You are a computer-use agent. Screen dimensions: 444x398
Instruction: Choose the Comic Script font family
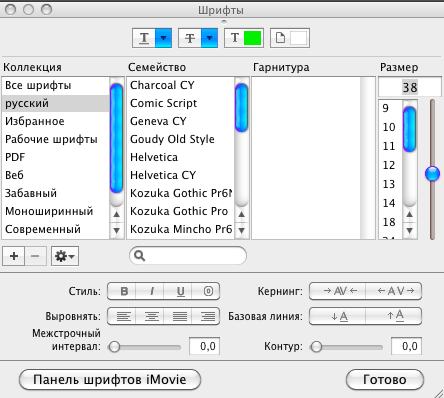[181, 103]
